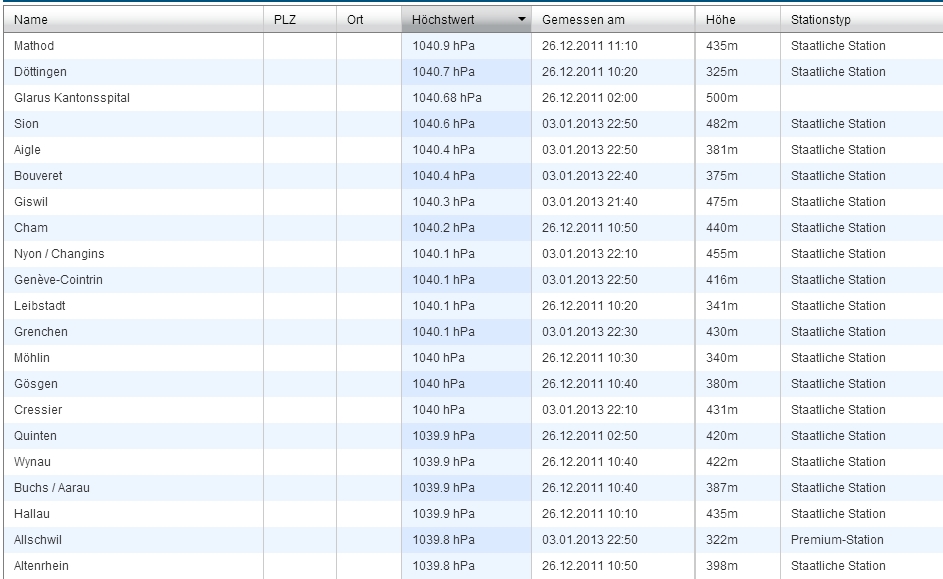Select the Buchs / Aarau station name
The image size is (943, 579).
(52, 488)
